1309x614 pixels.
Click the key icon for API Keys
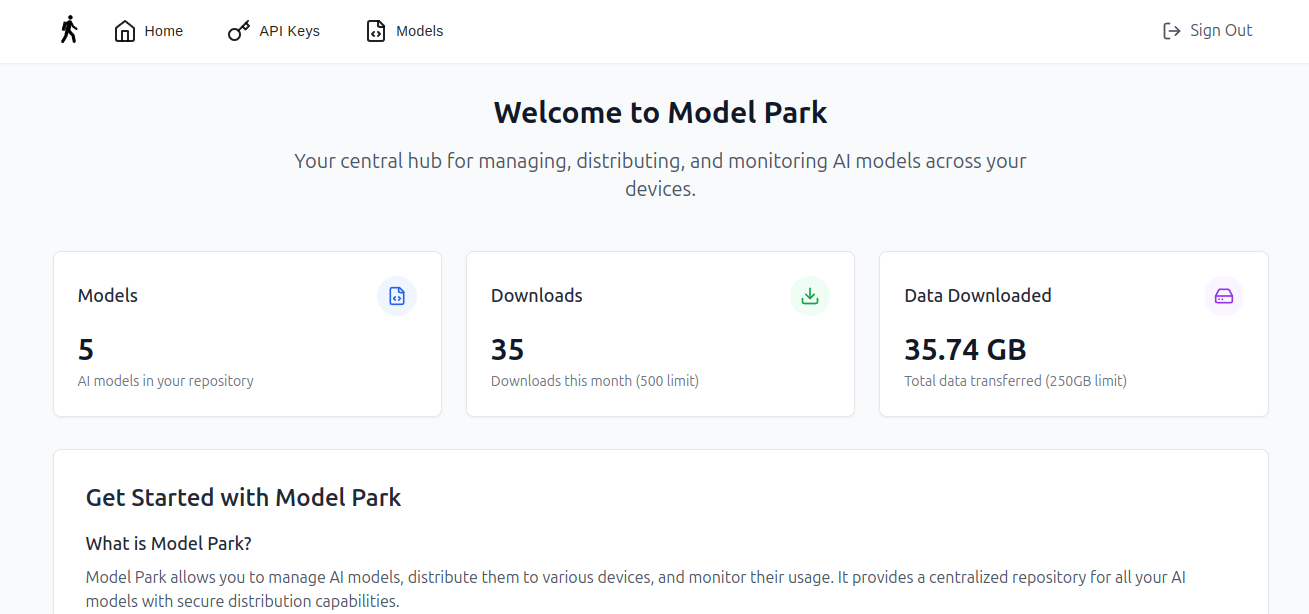tap(239, 31)
